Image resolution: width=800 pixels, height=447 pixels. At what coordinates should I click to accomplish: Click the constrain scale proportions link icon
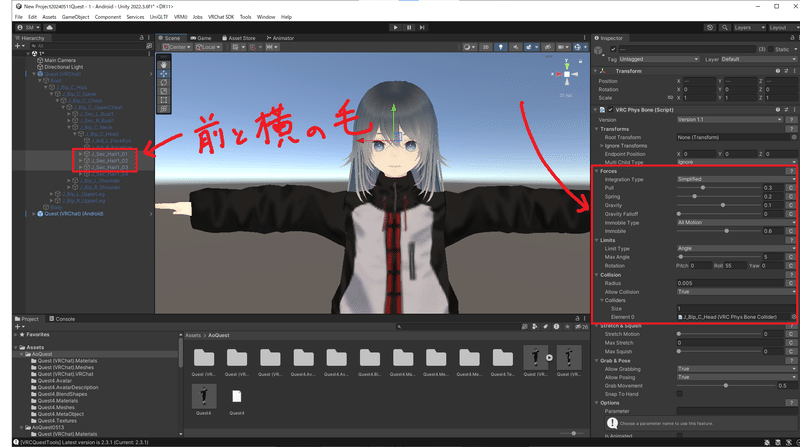[670, 97]
